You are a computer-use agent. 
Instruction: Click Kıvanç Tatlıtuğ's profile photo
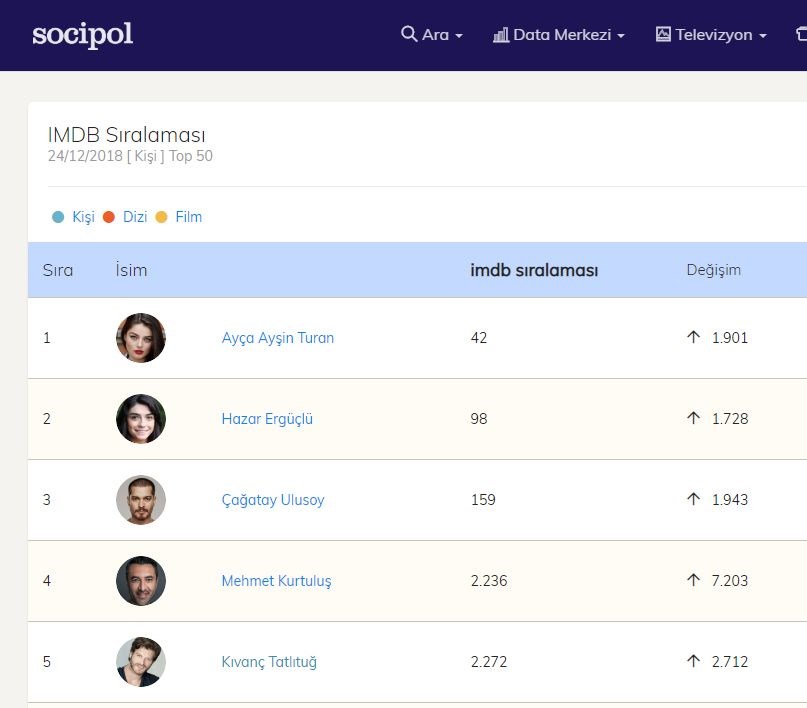click(x=141, y=662)
